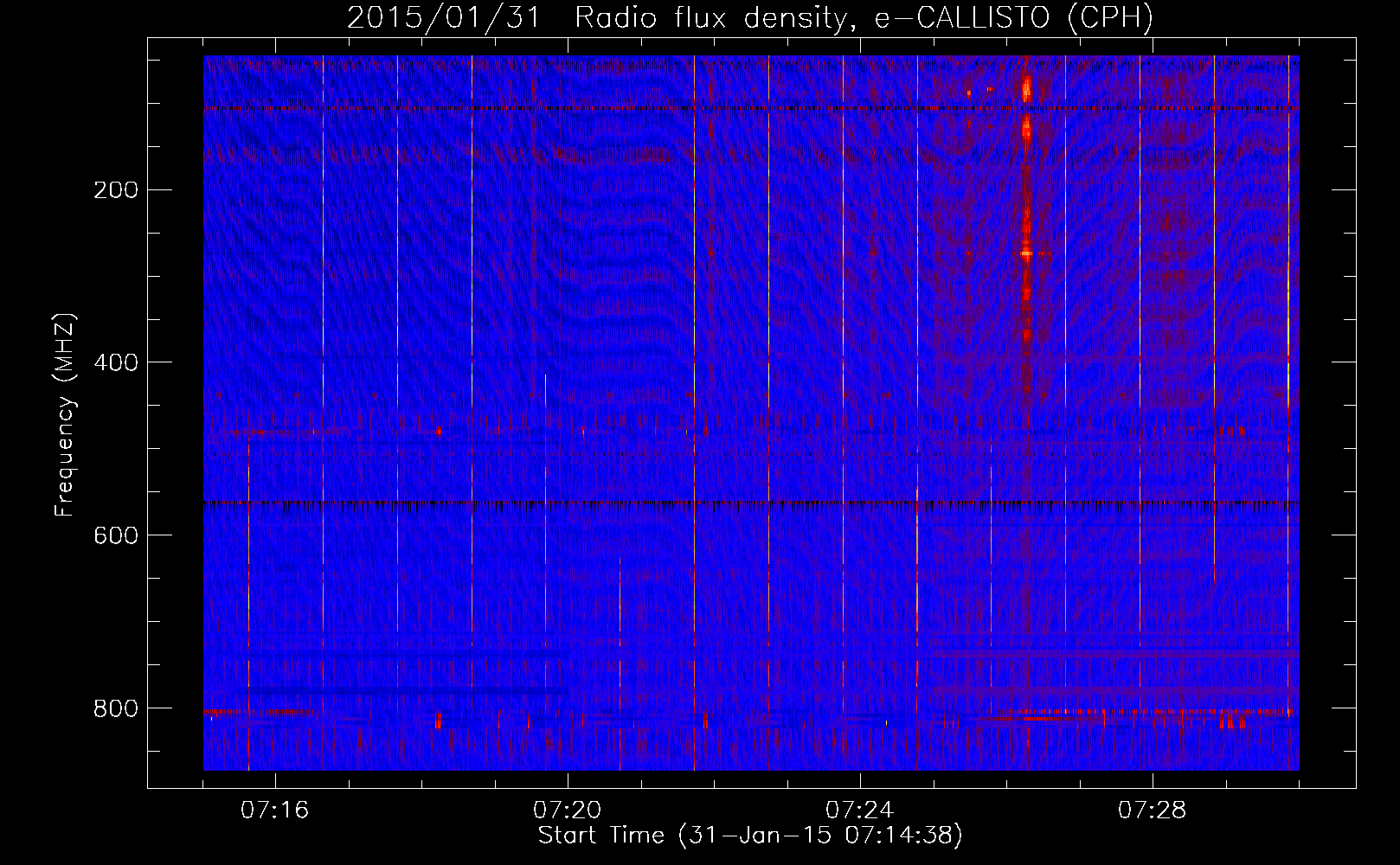This screenshot has width=1400, height=865.
Task: Click the '800' frequency tick label
Action: point(115,708)
